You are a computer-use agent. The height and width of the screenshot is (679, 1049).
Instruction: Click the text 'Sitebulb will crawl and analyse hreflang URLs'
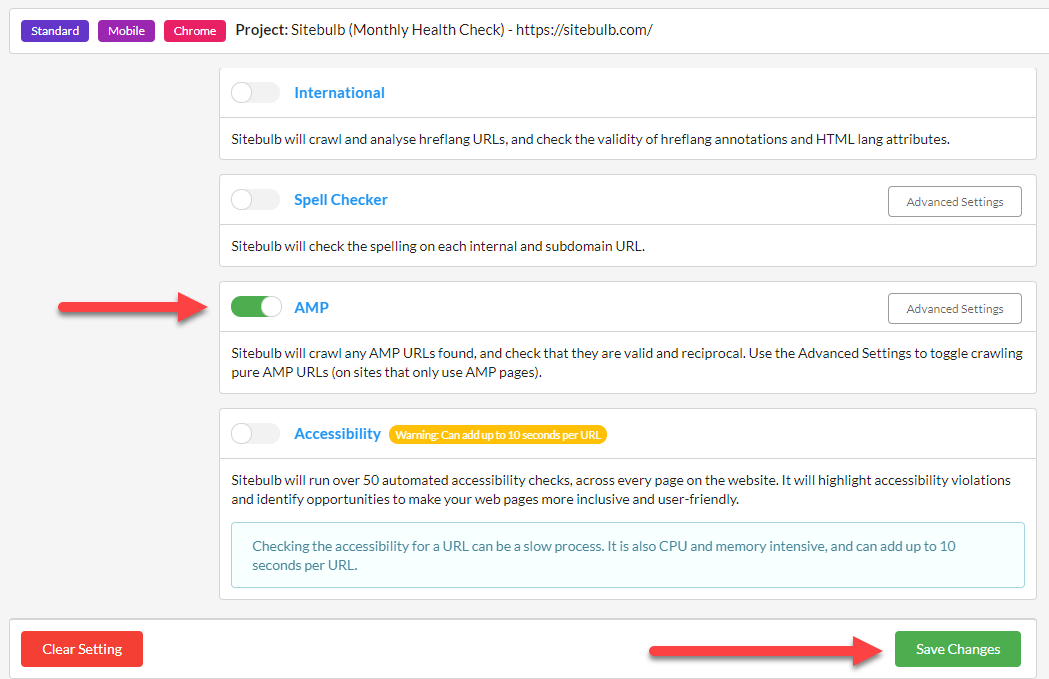click(x=367, y=139)
